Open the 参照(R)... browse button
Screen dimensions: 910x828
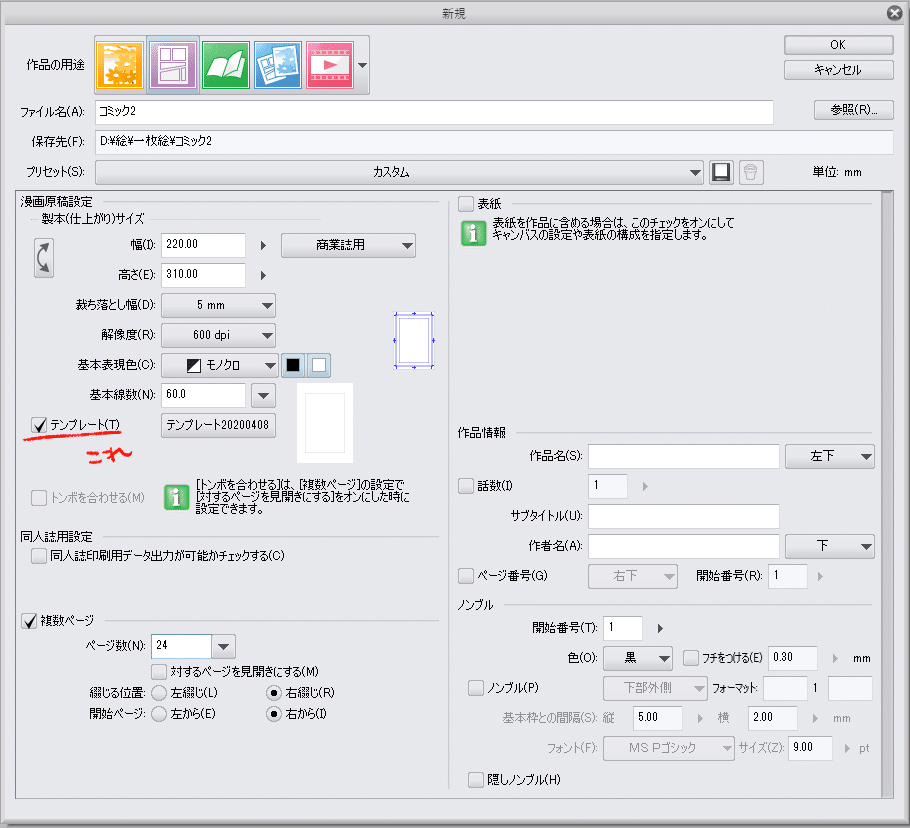854,110
